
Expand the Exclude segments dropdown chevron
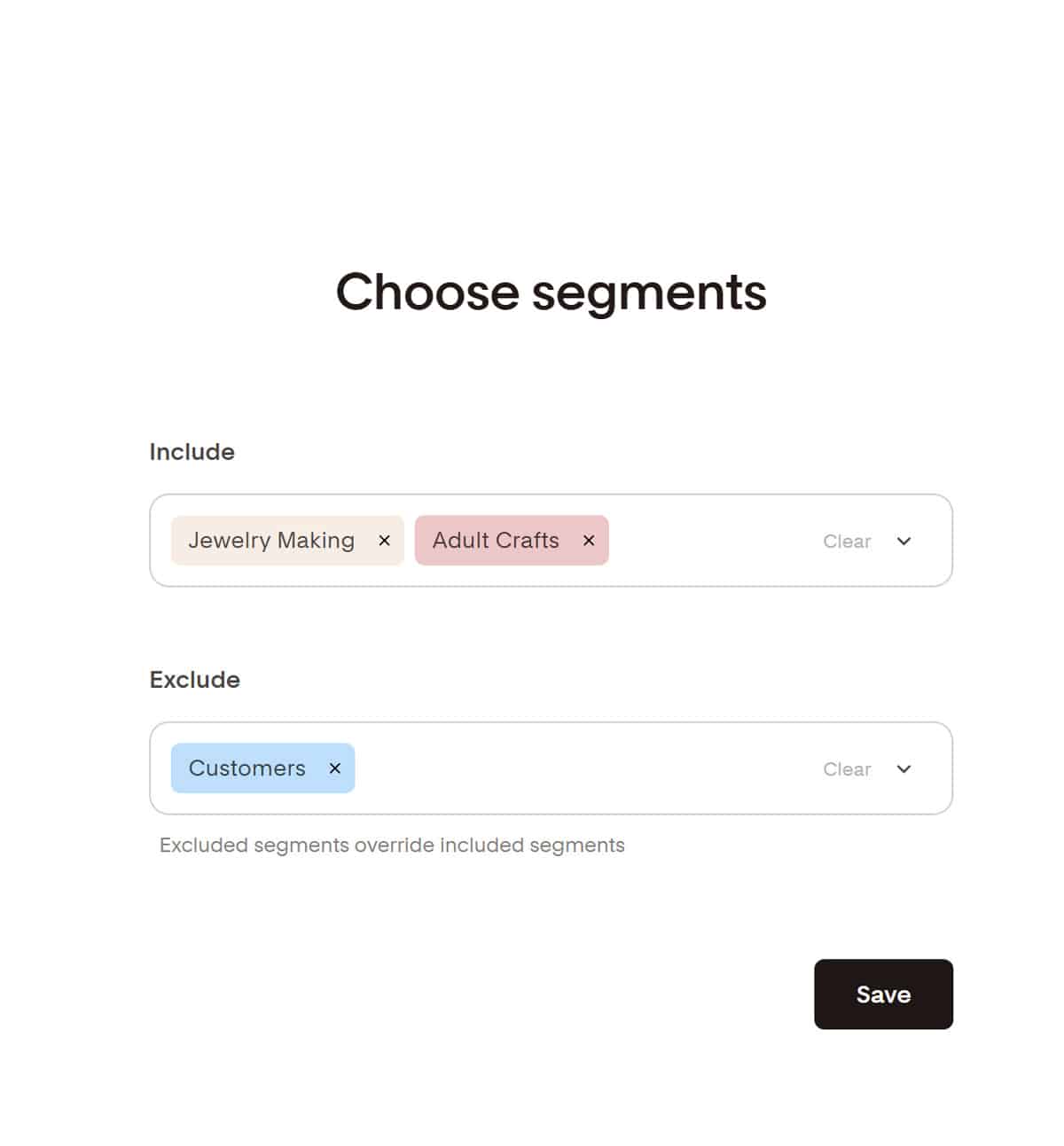click(x=904, y=768)
